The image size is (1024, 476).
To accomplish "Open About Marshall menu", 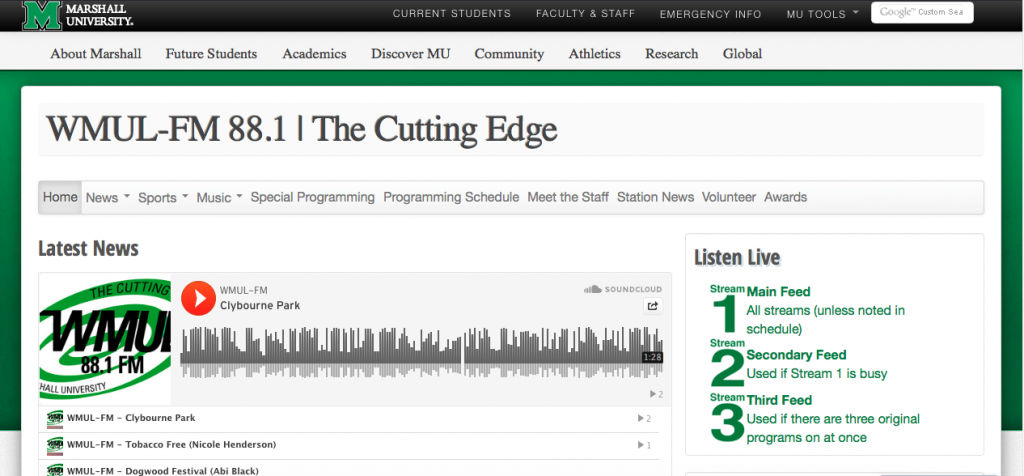I will click(x=96, y=54).
